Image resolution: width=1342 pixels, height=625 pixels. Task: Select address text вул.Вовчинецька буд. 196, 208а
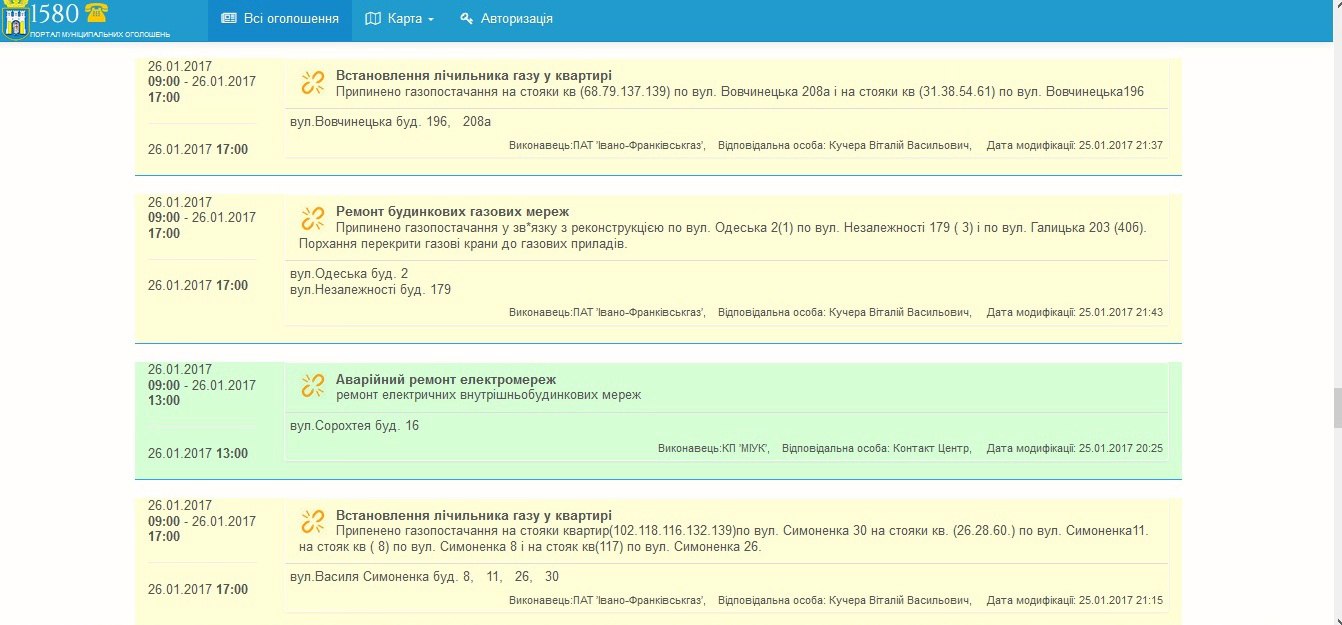tap(390, 122)
